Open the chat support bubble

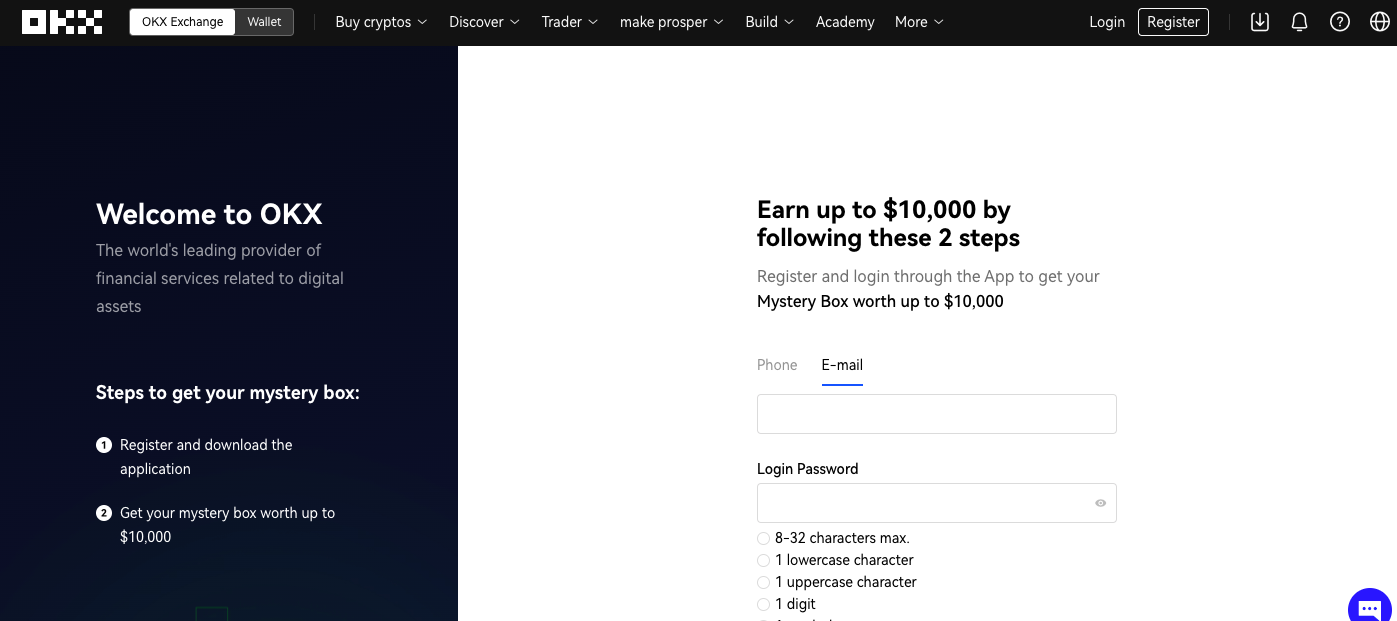(x=1370, y=608)
